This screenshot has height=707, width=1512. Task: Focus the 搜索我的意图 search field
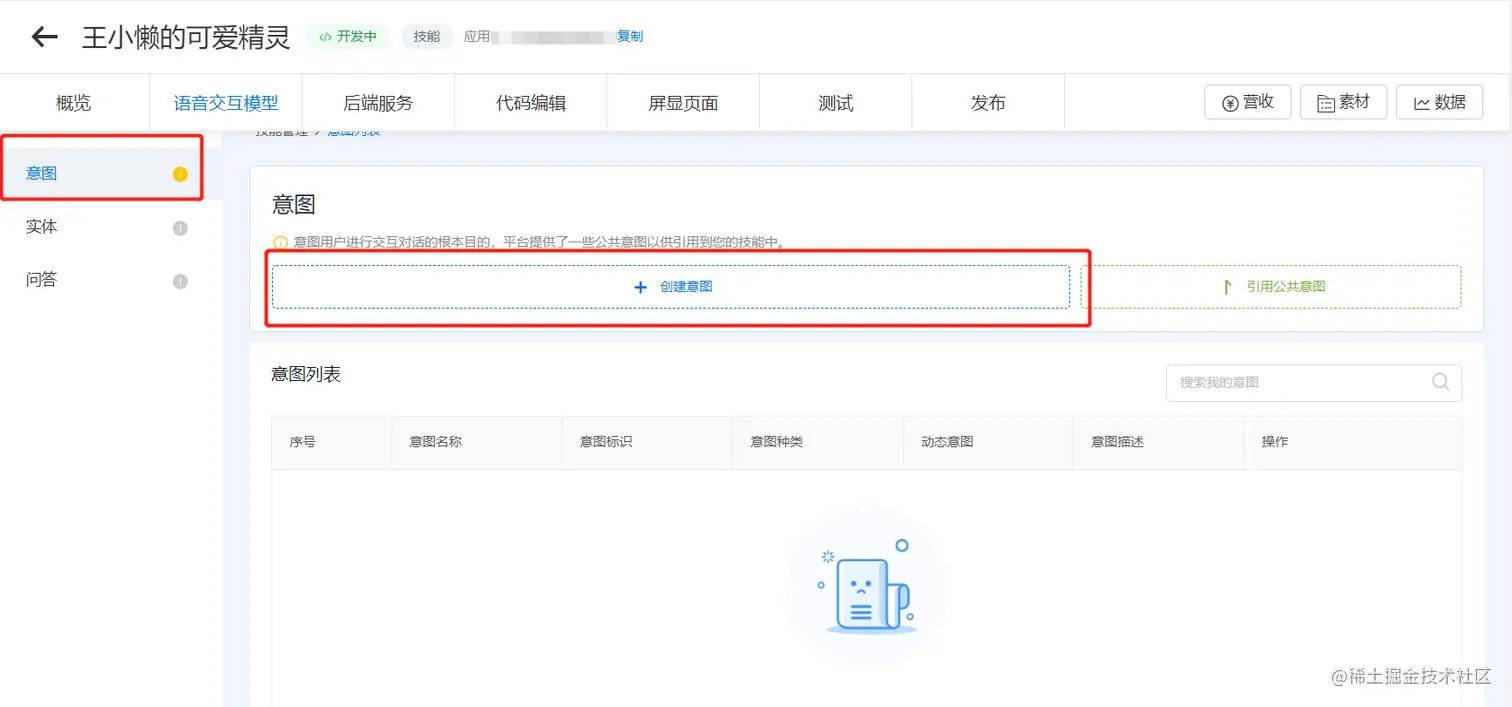click(x=1314, y=382)
